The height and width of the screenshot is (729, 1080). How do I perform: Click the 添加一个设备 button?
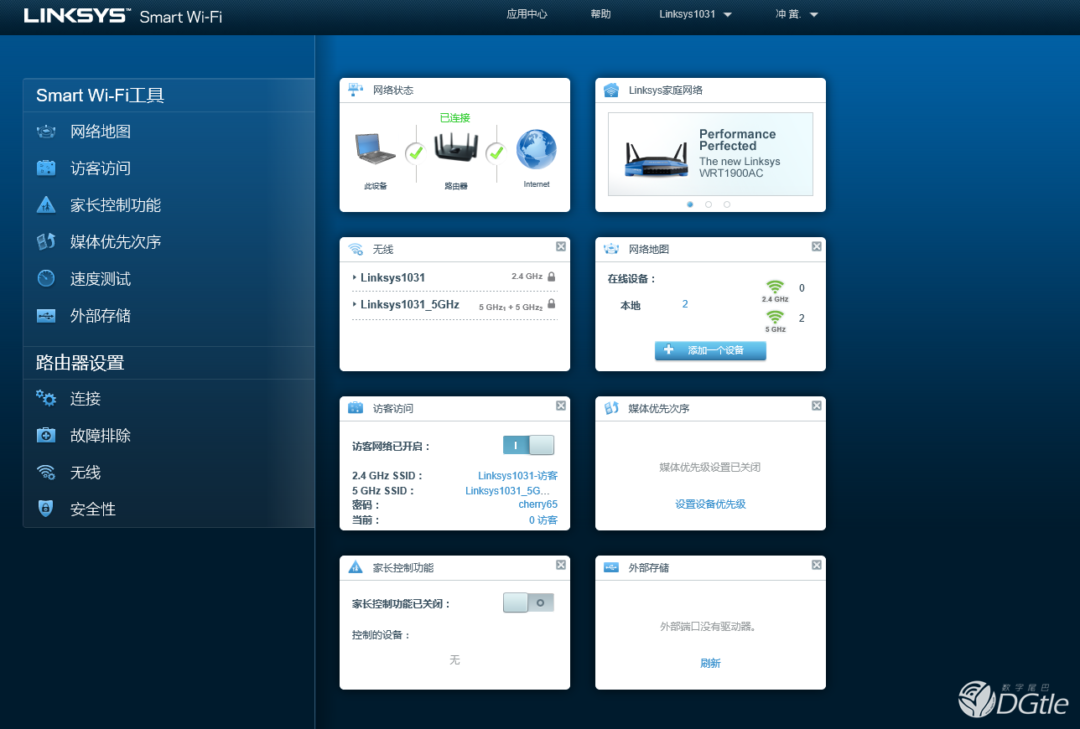pos(710,350)
